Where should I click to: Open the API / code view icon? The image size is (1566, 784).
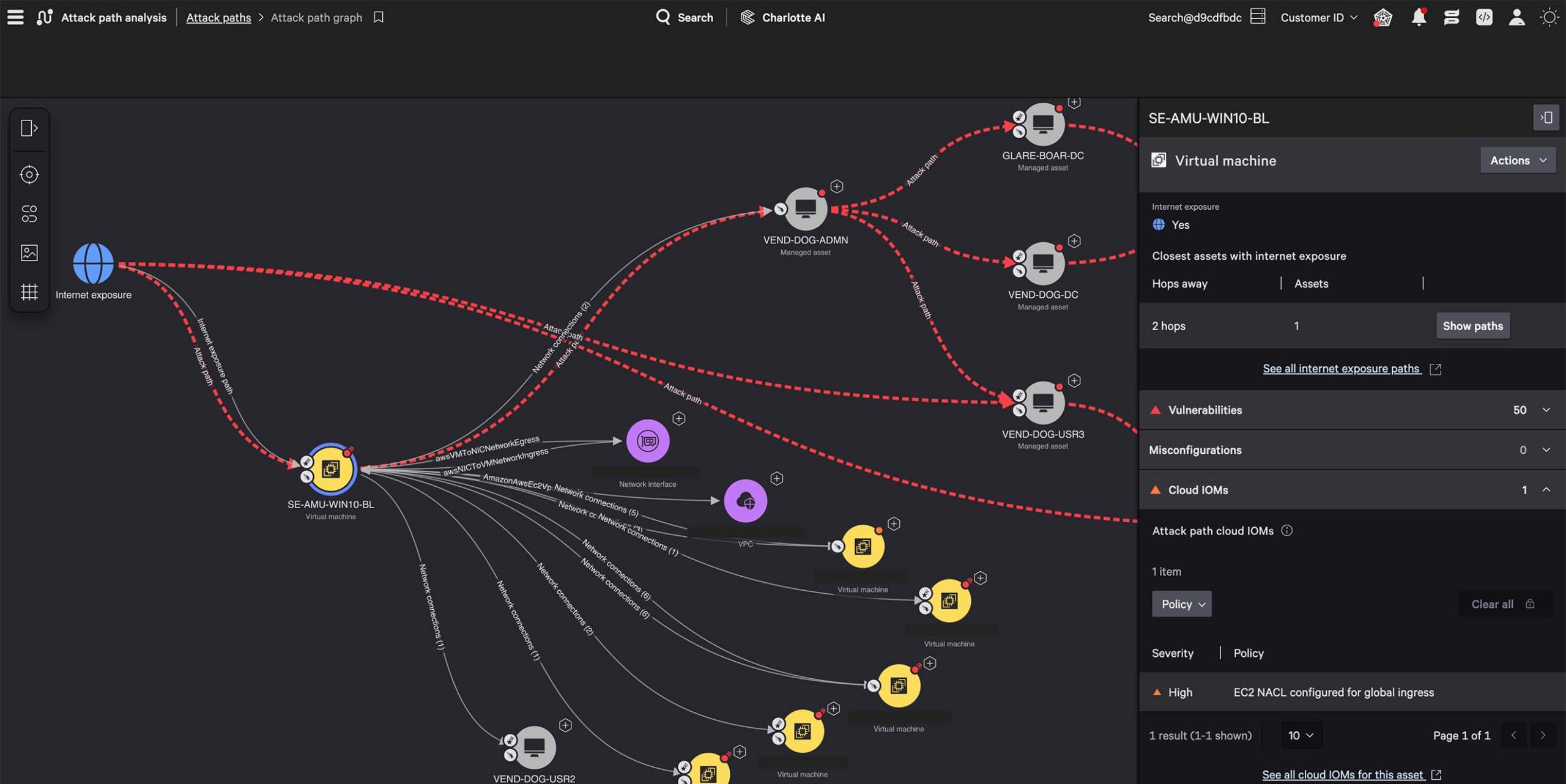(x=1483, y=17)
